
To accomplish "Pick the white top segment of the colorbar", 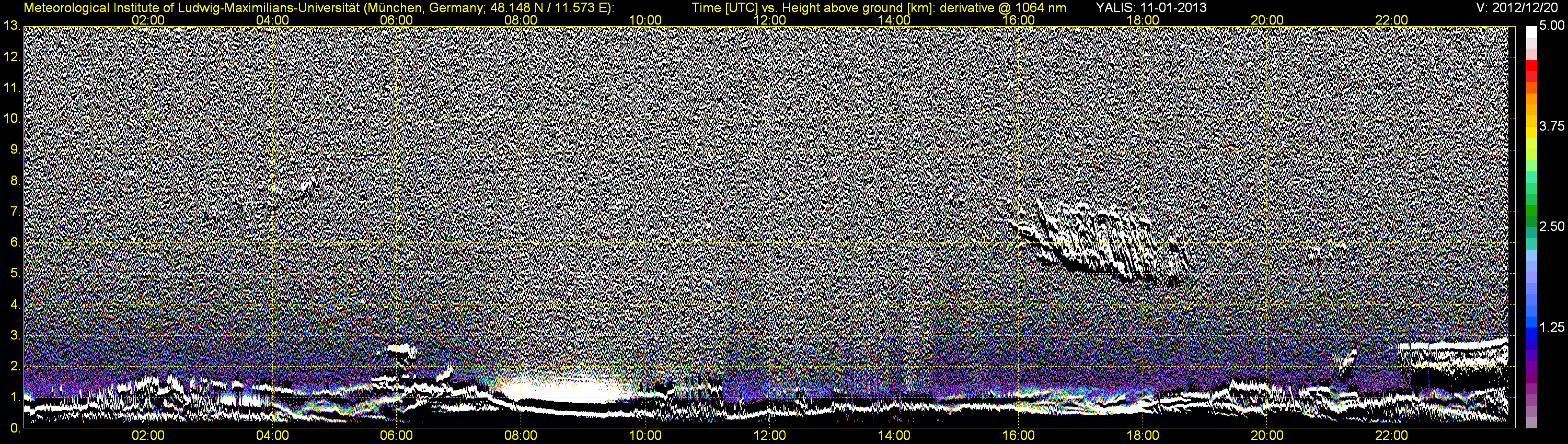I will 1531,32.
